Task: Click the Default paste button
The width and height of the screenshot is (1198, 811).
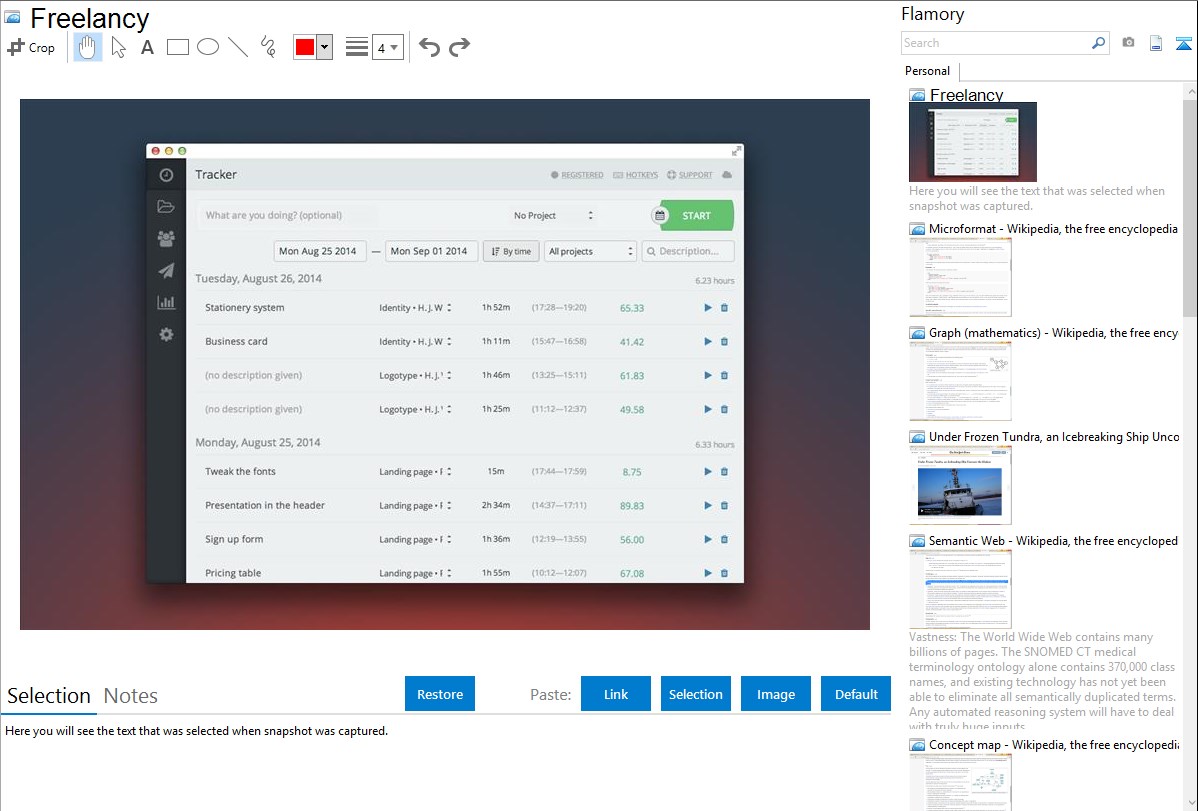Action: click(x=856, y=694)
